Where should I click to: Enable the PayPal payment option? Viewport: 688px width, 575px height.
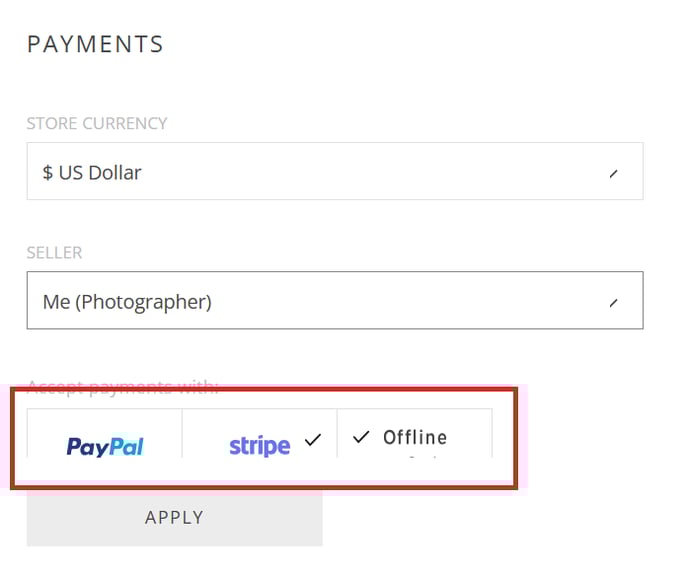[104, 433]
